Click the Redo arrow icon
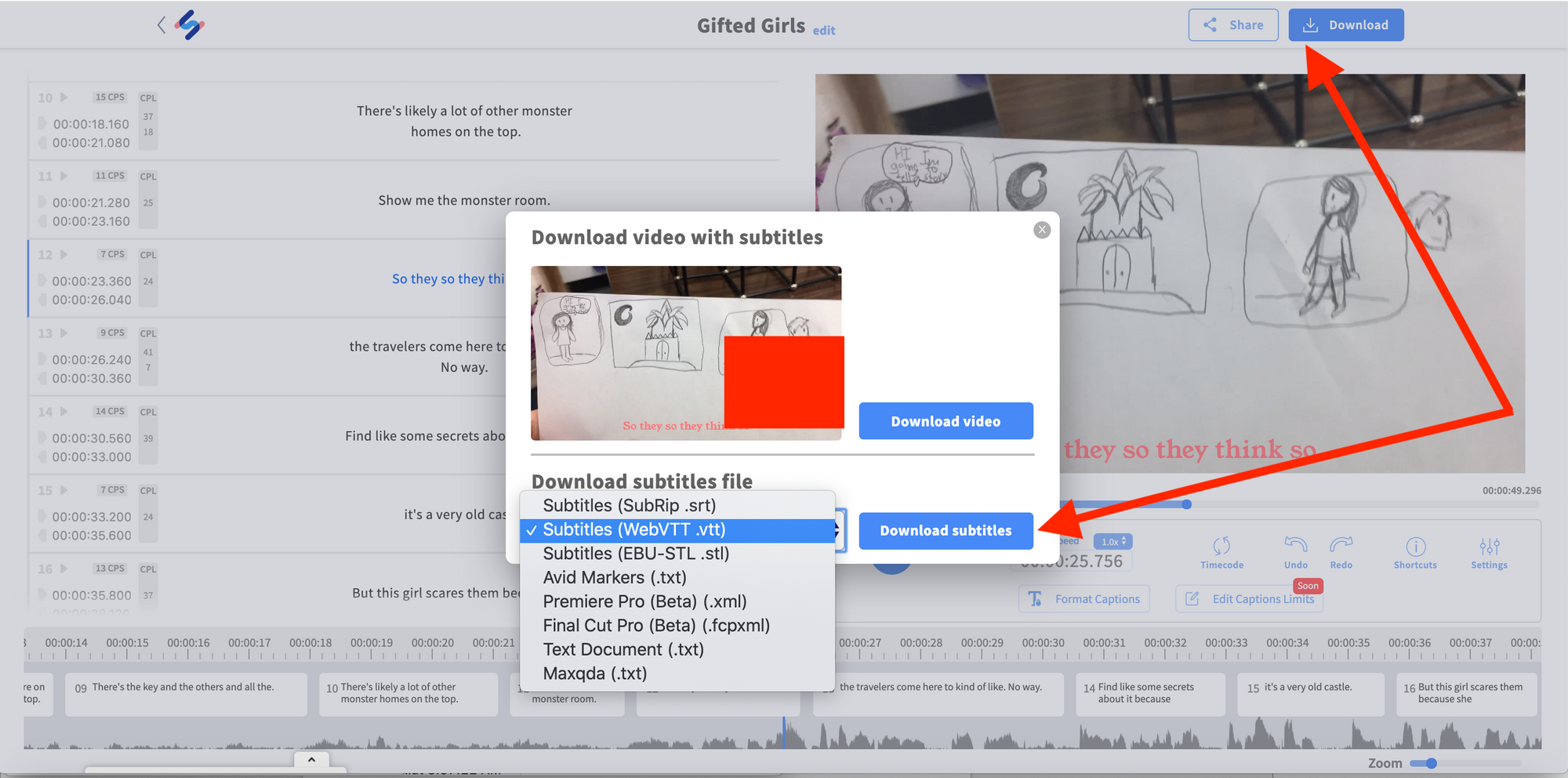Viewport: 1568px width, 778px height. (1341, 544)
